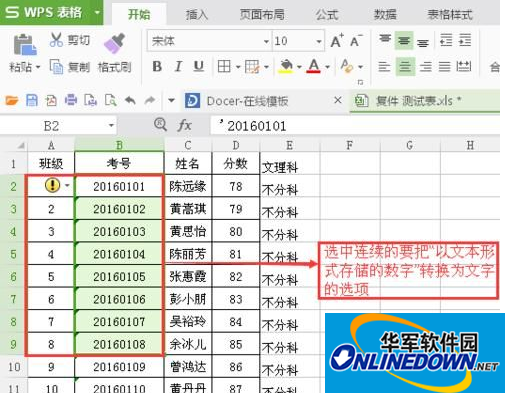Align text left
Image resolution: width=505 pixels, height=393 pixels.
[384, 66]
